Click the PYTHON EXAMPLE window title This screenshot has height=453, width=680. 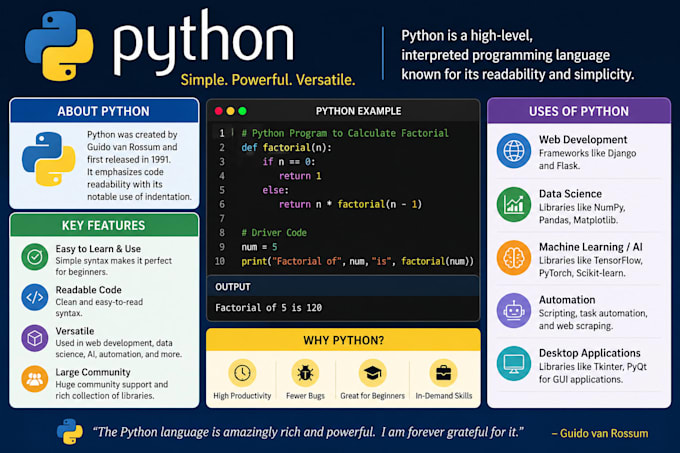[x=358, y=111]
